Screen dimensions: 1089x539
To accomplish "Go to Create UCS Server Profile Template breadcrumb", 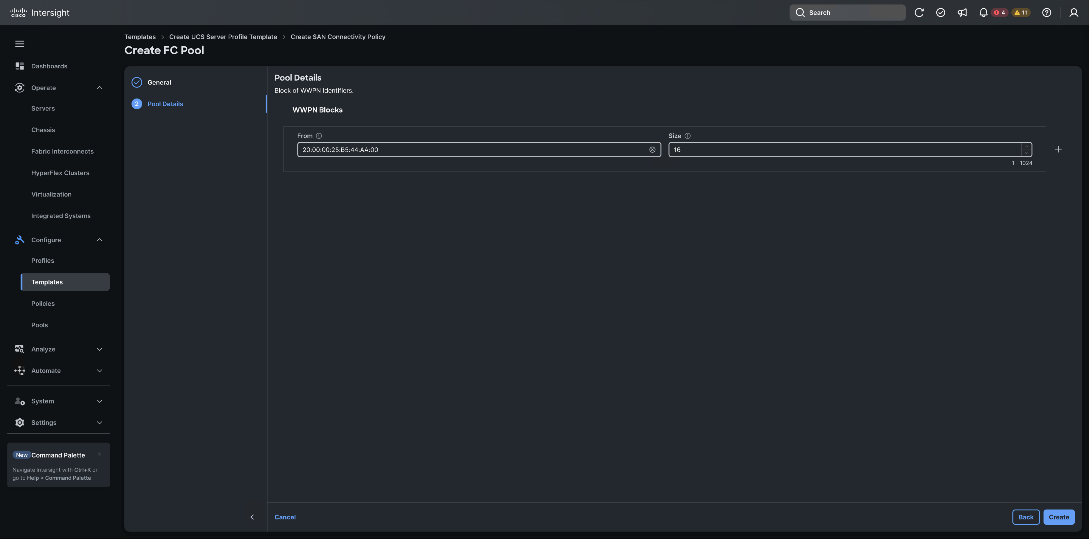I will [x=223, y=36].
